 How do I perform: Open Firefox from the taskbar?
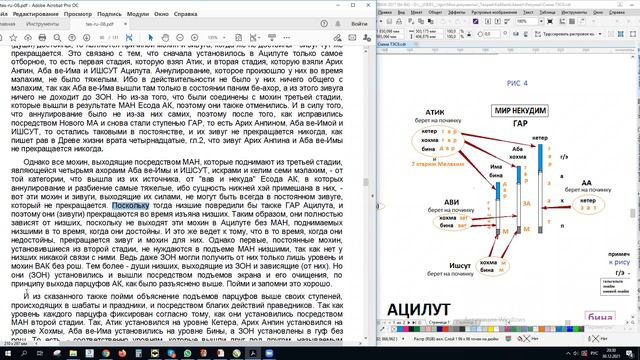pyautogui.click(x=122, y=353)
